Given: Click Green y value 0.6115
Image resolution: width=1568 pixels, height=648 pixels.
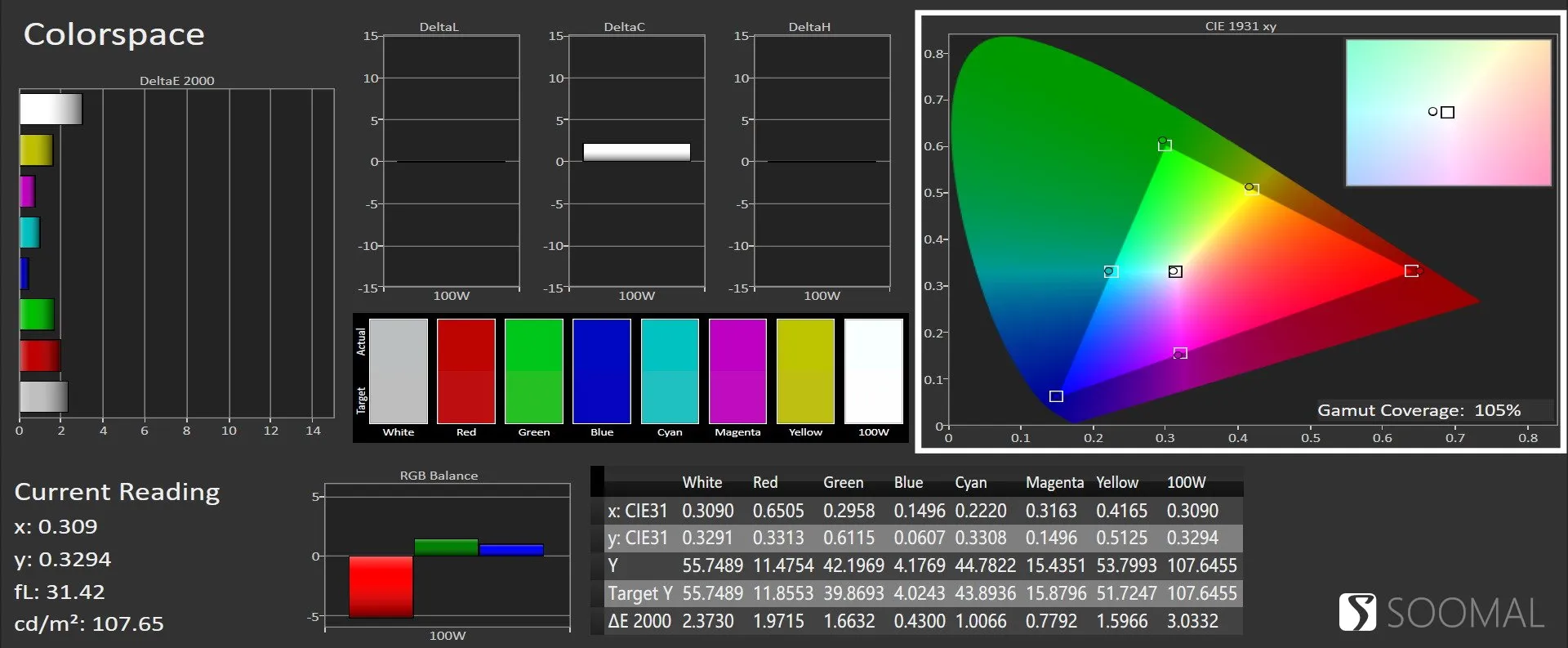Looking at the screenshot, I should tap(849, 538).
